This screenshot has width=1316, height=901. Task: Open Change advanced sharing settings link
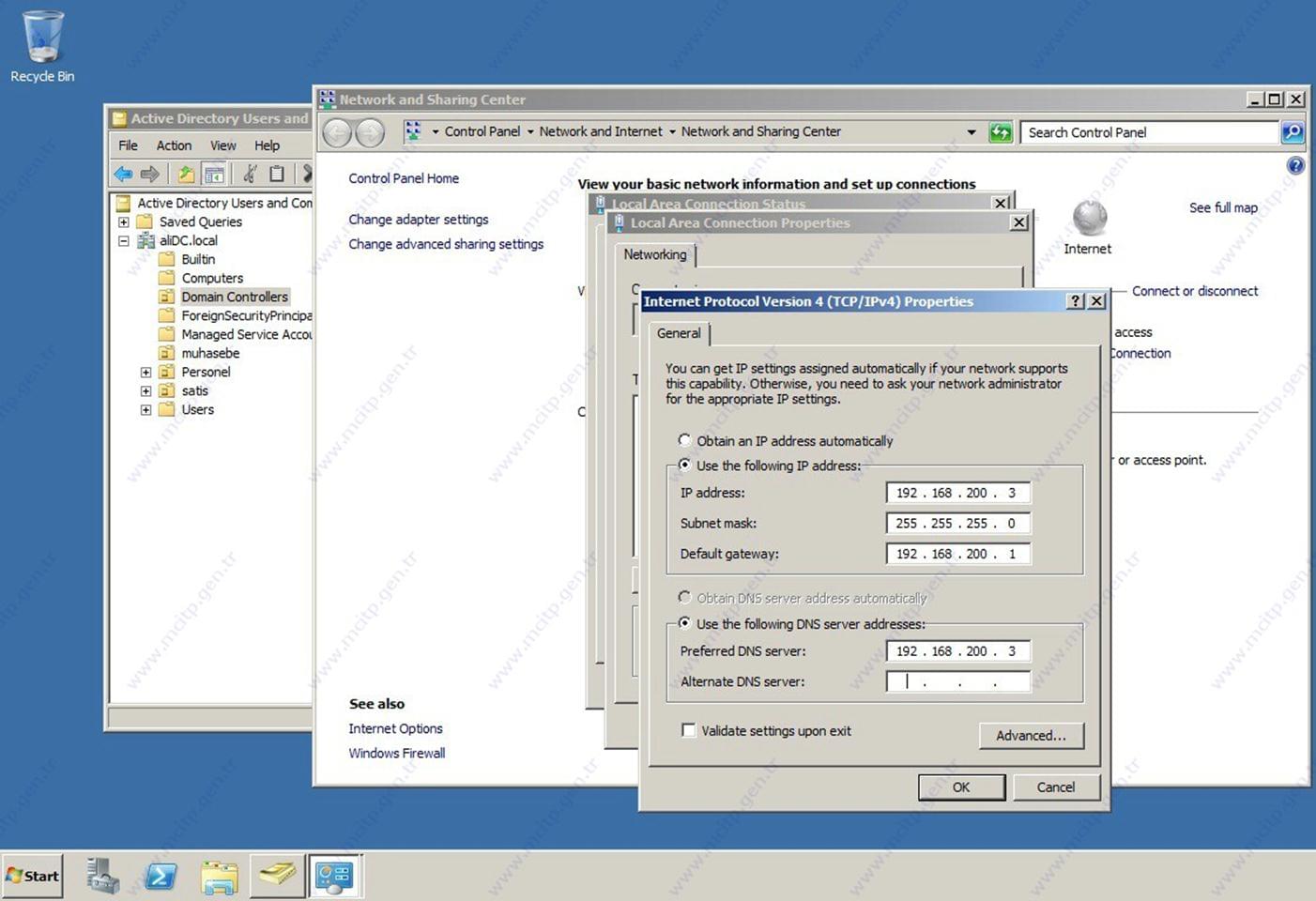(446, 244)
